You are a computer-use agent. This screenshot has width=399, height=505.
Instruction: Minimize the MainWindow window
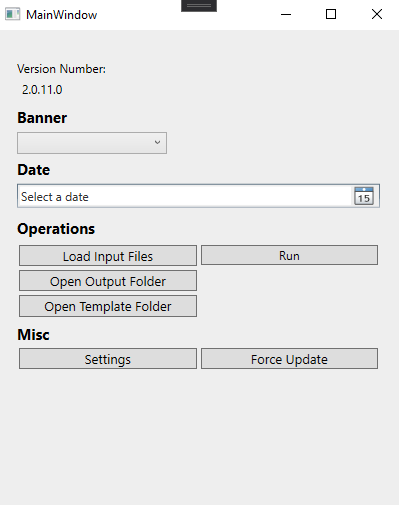pos(286,14)
